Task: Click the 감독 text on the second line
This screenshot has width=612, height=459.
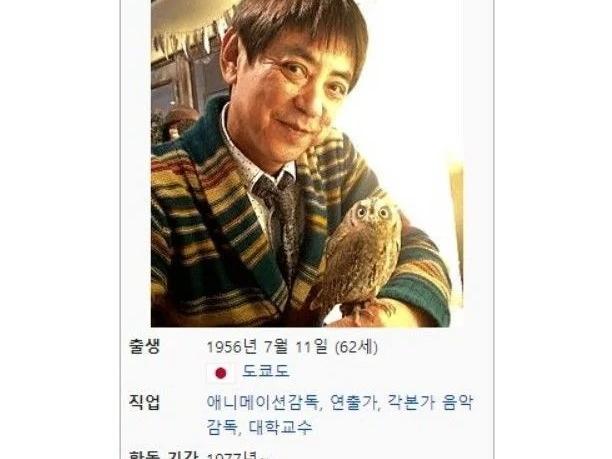Action: click(222, 427)
